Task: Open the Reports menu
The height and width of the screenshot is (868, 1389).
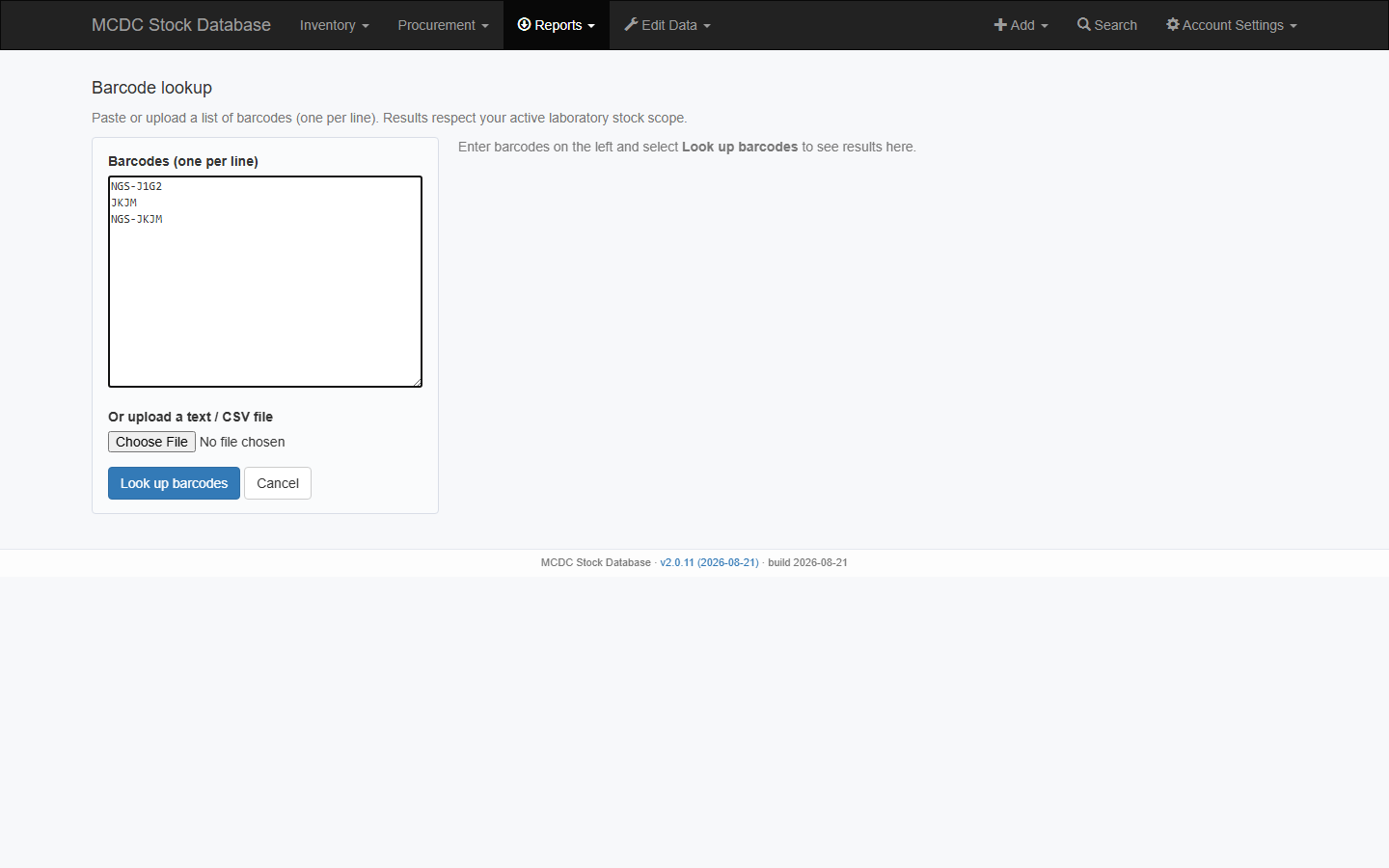Action: 557,25
